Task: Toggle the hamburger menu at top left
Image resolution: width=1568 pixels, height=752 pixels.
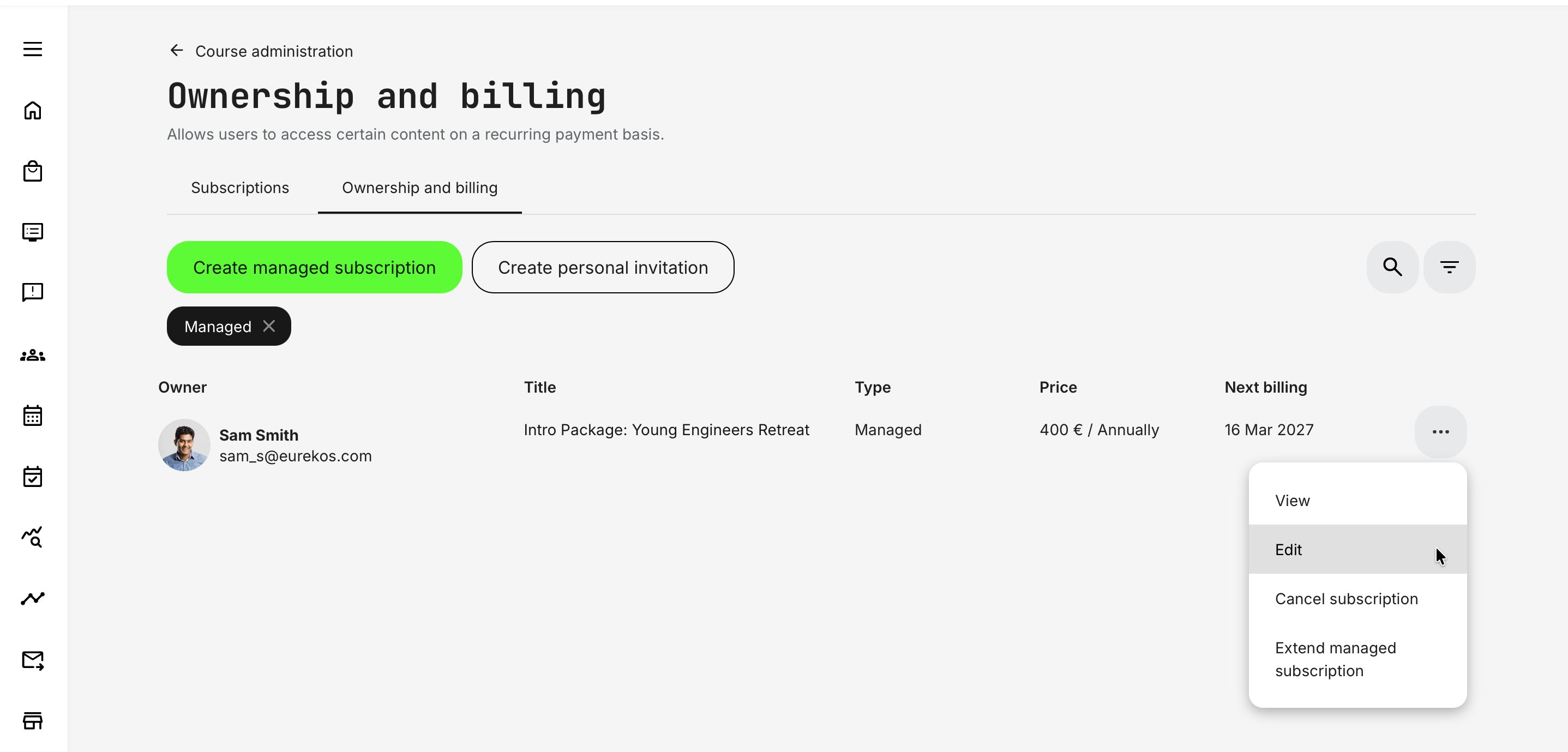Action: (x=32, y=49)
